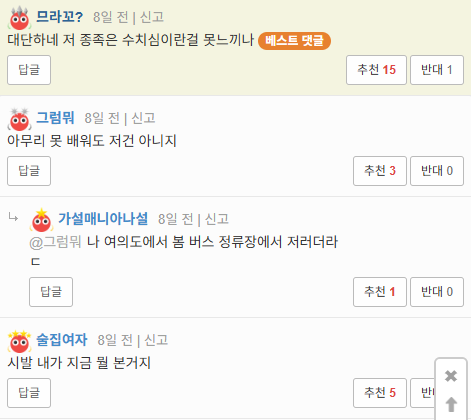Click 그럼뭐's red character avatar
471x420 pixels.
pos(19,119)
